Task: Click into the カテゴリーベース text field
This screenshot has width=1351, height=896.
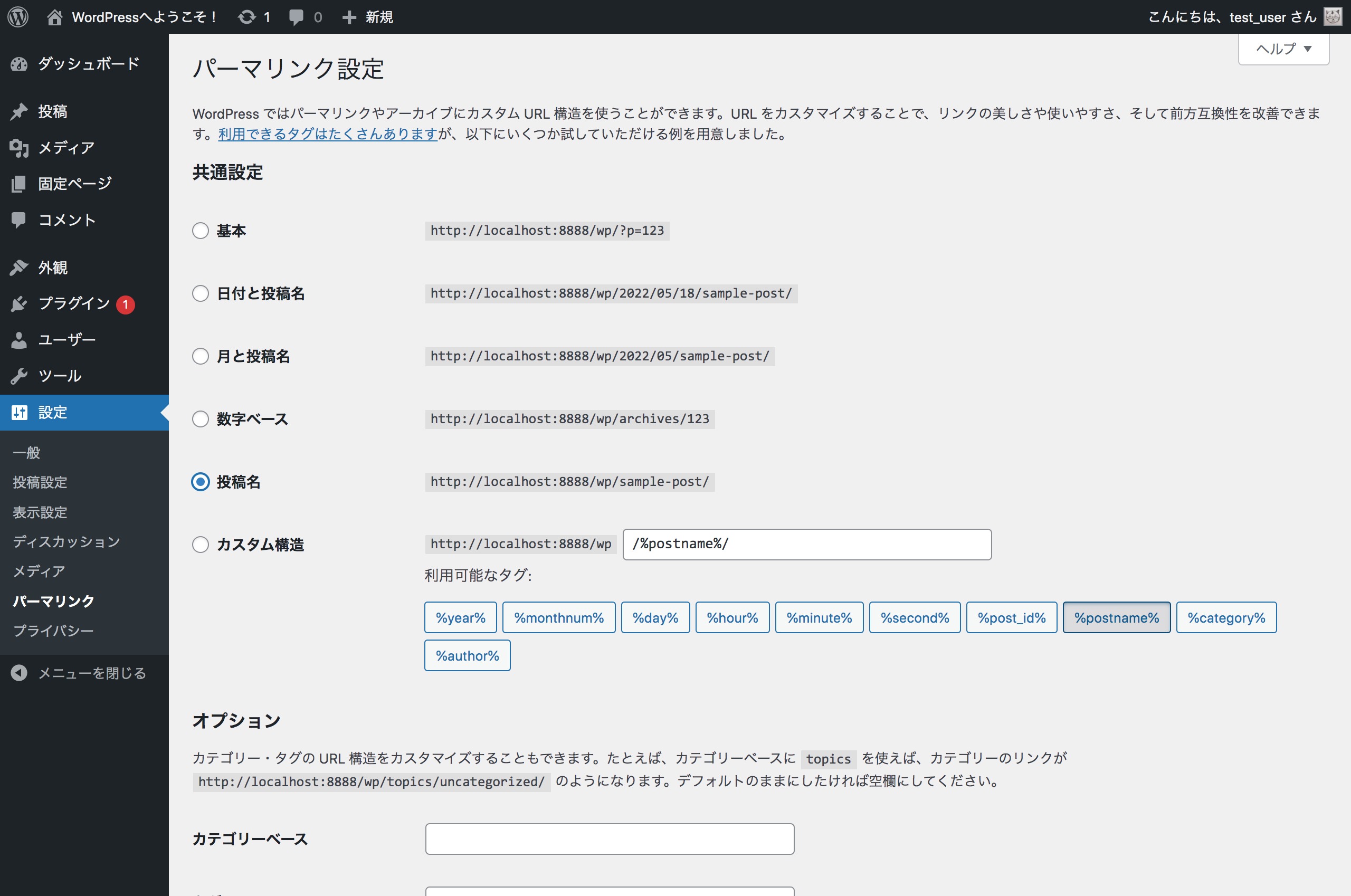Action: coord(609,838)
